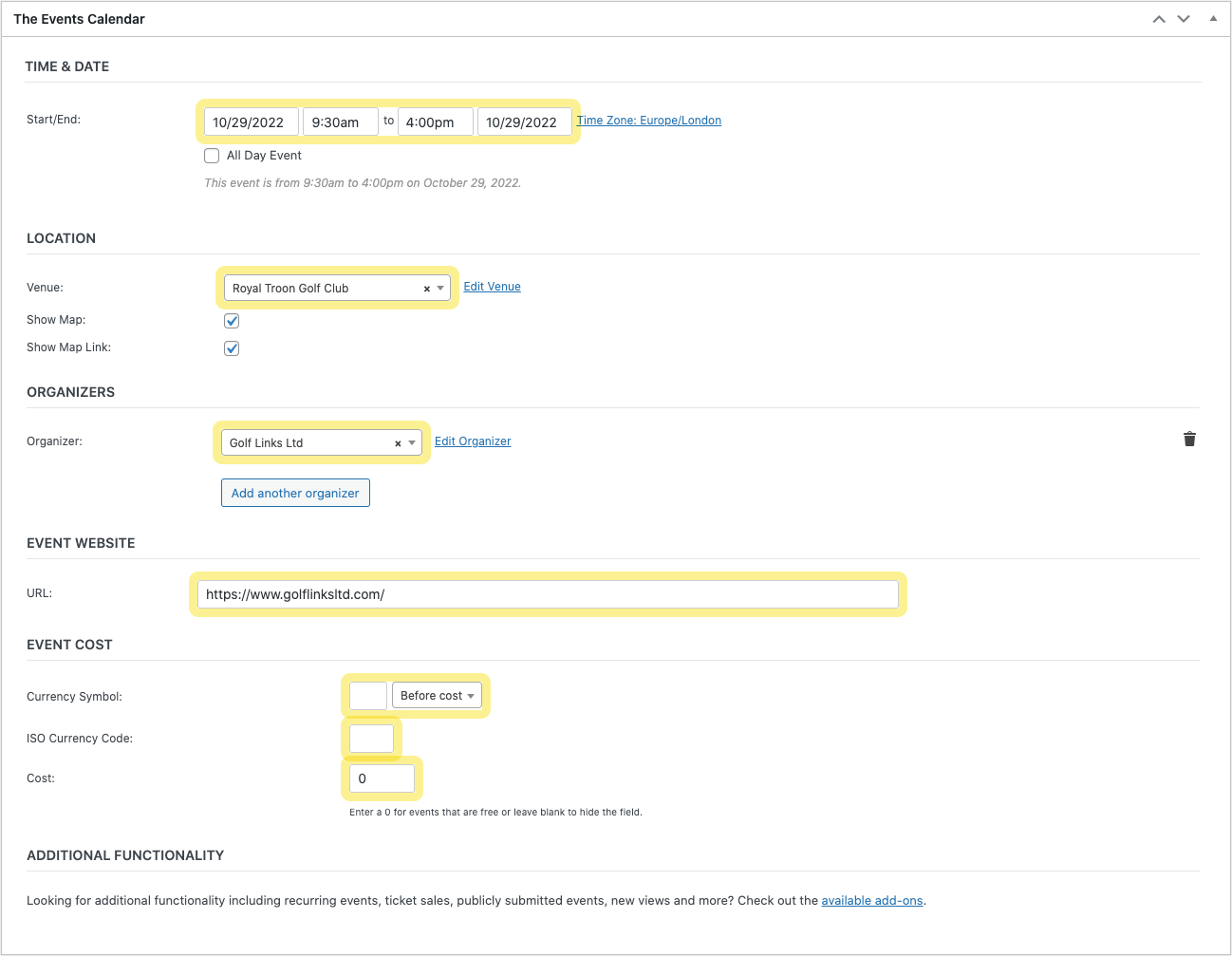Enable the All Day Event checkbox

212,155
